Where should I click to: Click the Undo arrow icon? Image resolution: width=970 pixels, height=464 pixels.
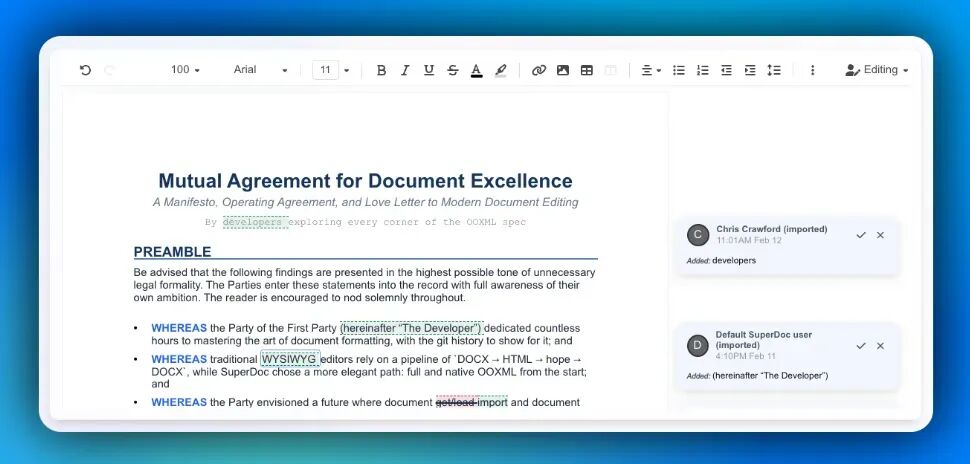pyautogui.click(x=85, y=70)
